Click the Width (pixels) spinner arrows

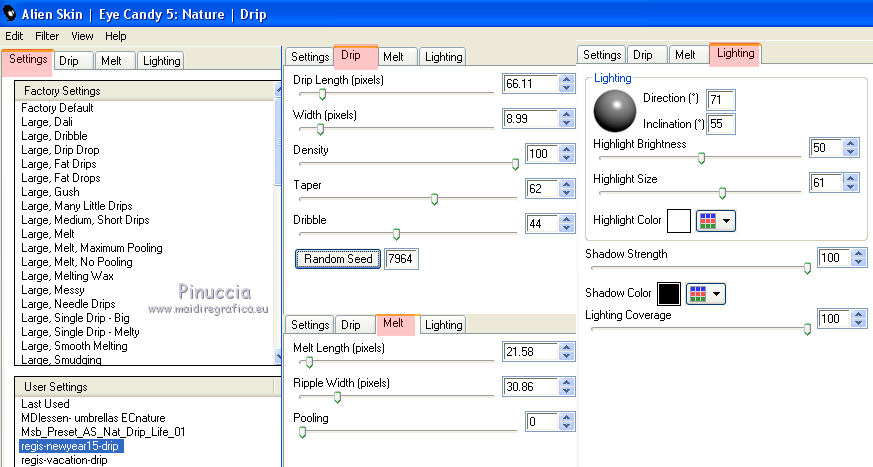[567, 119]
